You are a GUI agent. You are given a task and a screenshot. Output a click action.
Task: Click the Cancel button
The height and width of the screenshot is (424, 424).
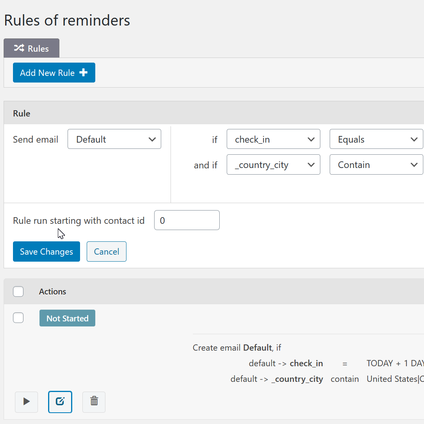106,252
